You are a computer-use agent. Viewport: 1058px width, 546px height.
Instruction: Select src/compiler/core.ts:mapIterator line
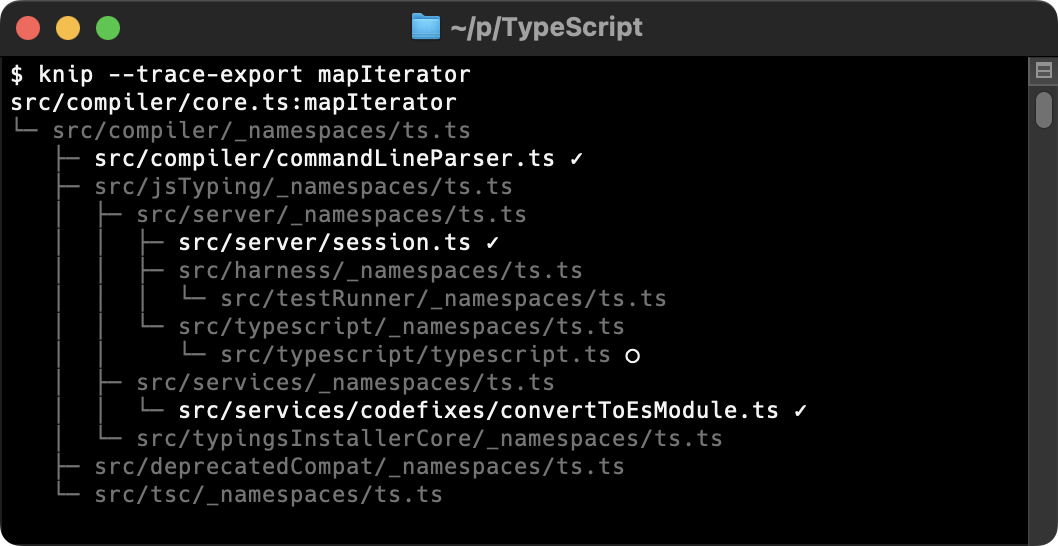pyautogui.click(x=233, y=103)
